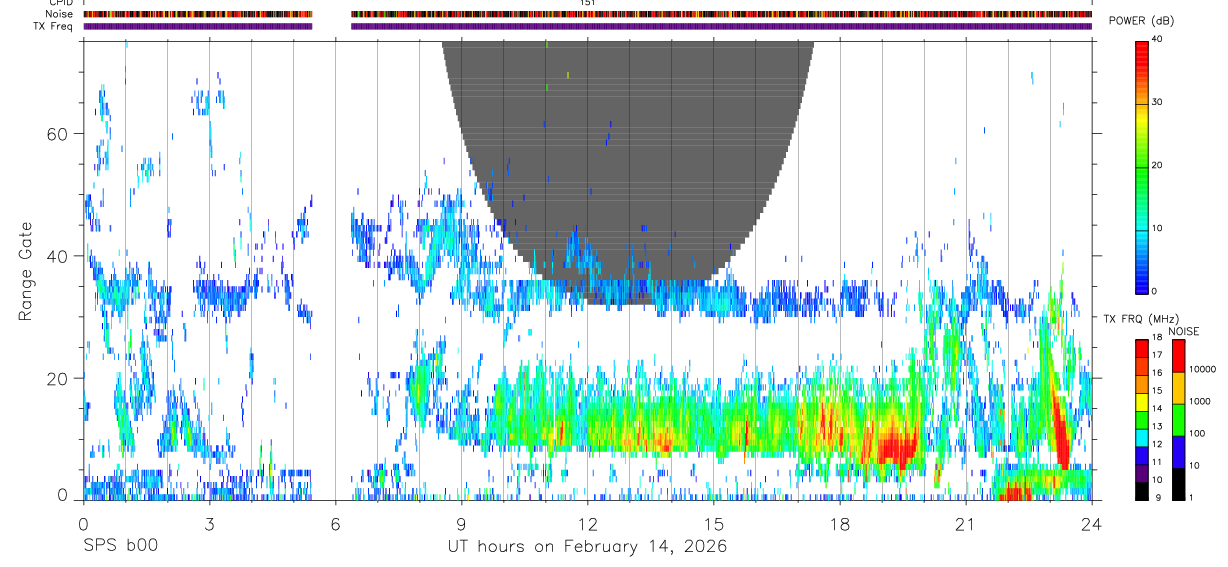Select the "SPS b00" radar beam label

point(120,546)
